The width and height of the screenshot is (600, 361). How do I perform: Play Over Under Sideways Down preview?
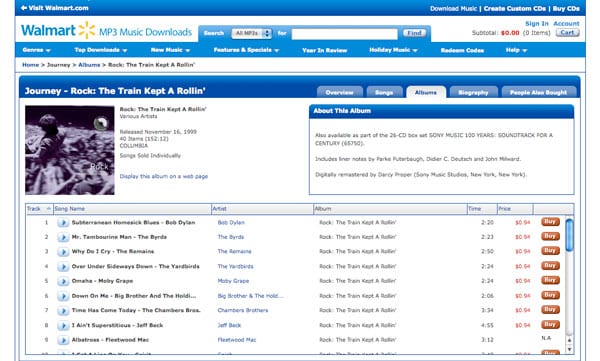[63, 266]
